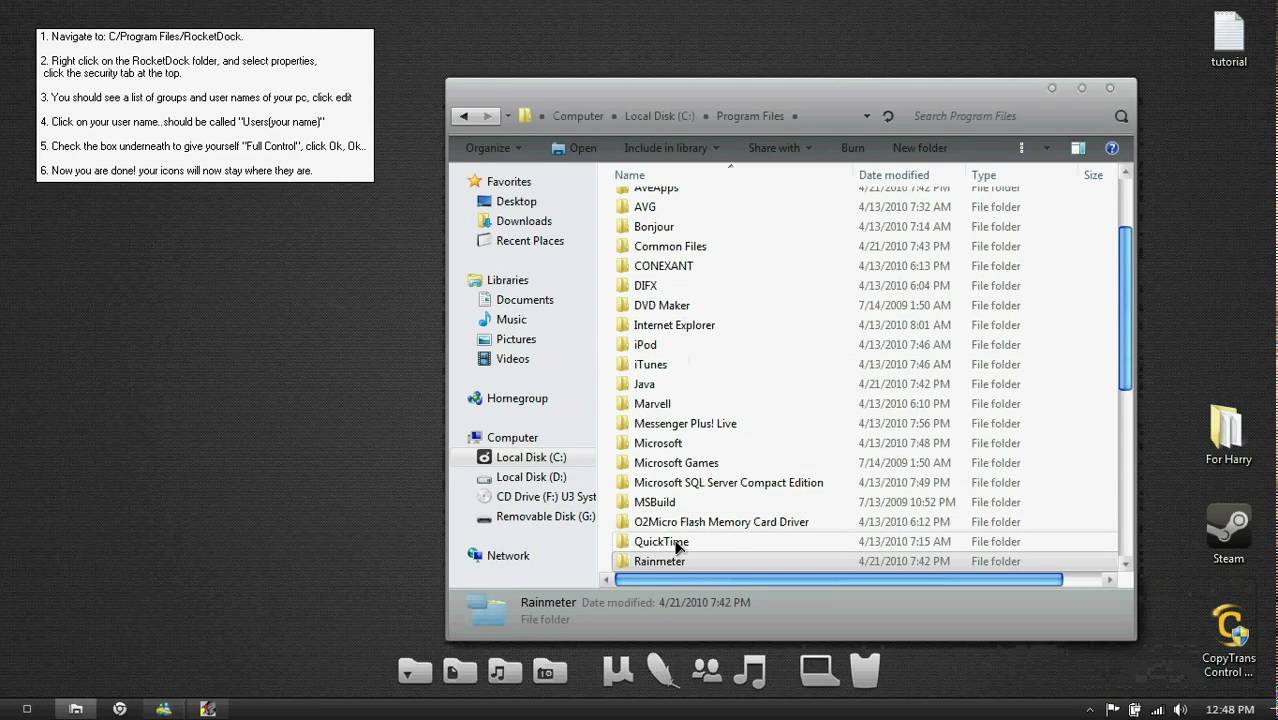Click the Search Program Files field
The image size is (1278, 720).
tap(1008, 116)
